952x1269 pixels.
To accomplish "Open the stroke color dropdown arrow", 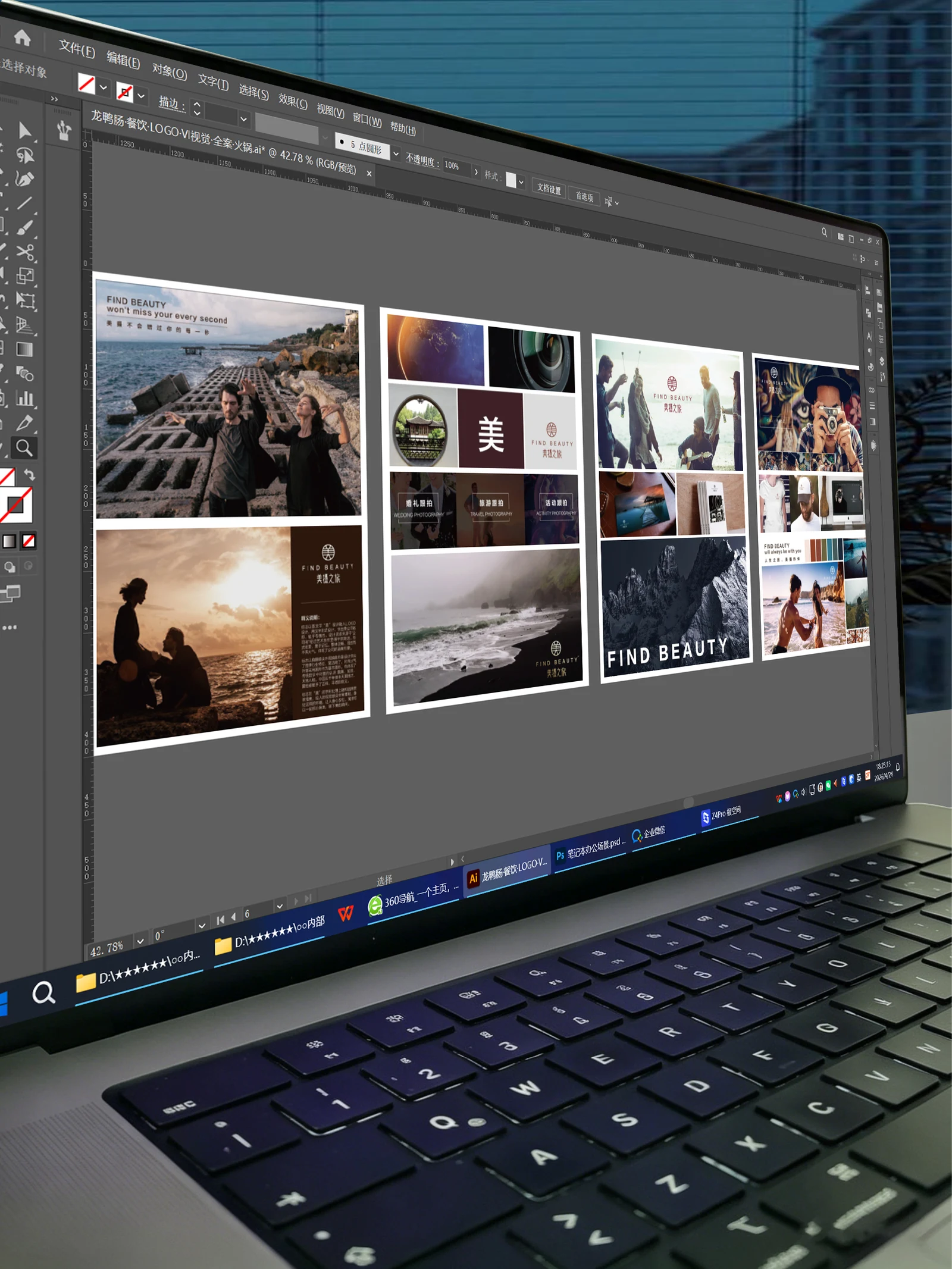I will 141,95.
